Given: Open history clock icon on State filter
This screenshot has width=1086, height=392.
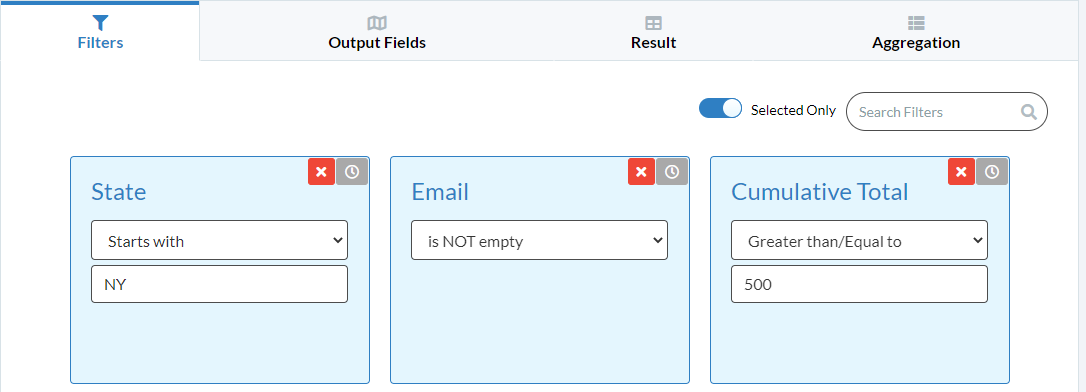Looking at the screenshot, I should pos(352,172).
